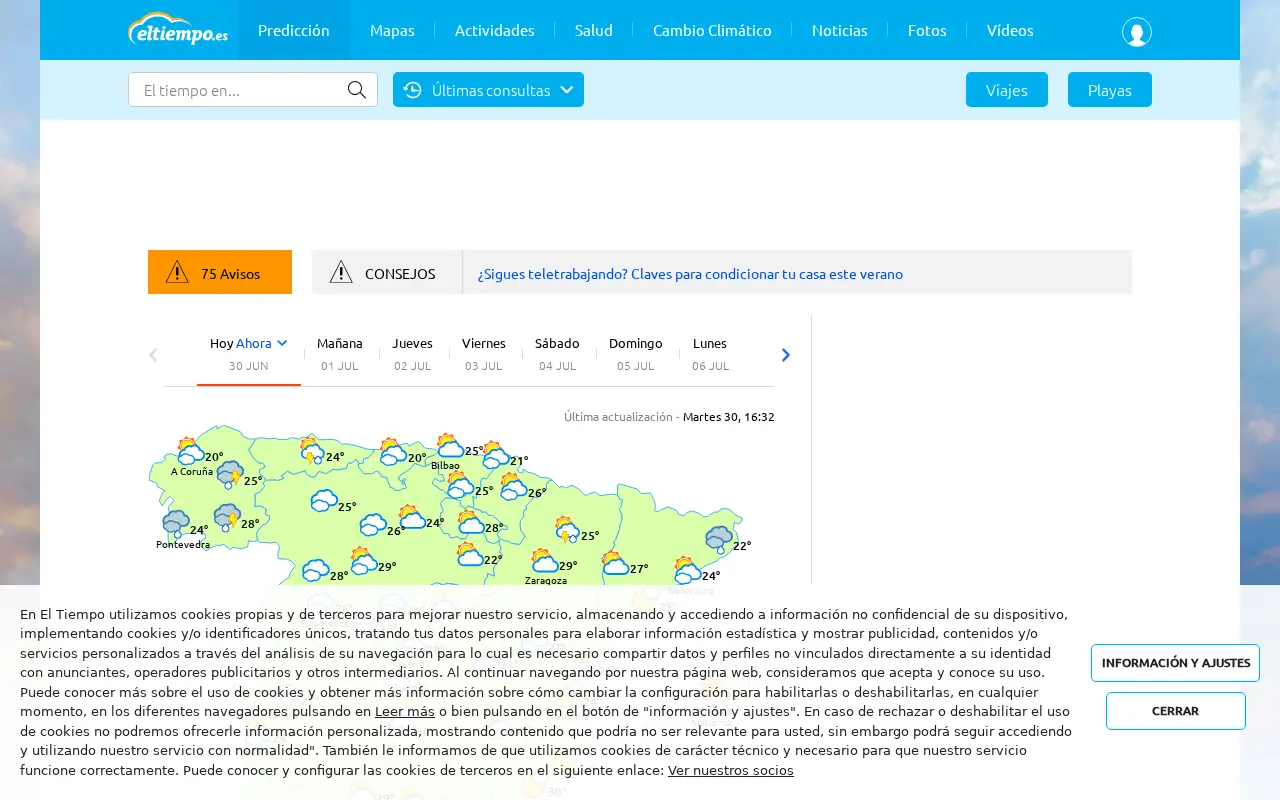The width and height of the screenshot is (1280, 800).
Task: Select the Viernes 03 JUL tab
Action: pos(484,354)
